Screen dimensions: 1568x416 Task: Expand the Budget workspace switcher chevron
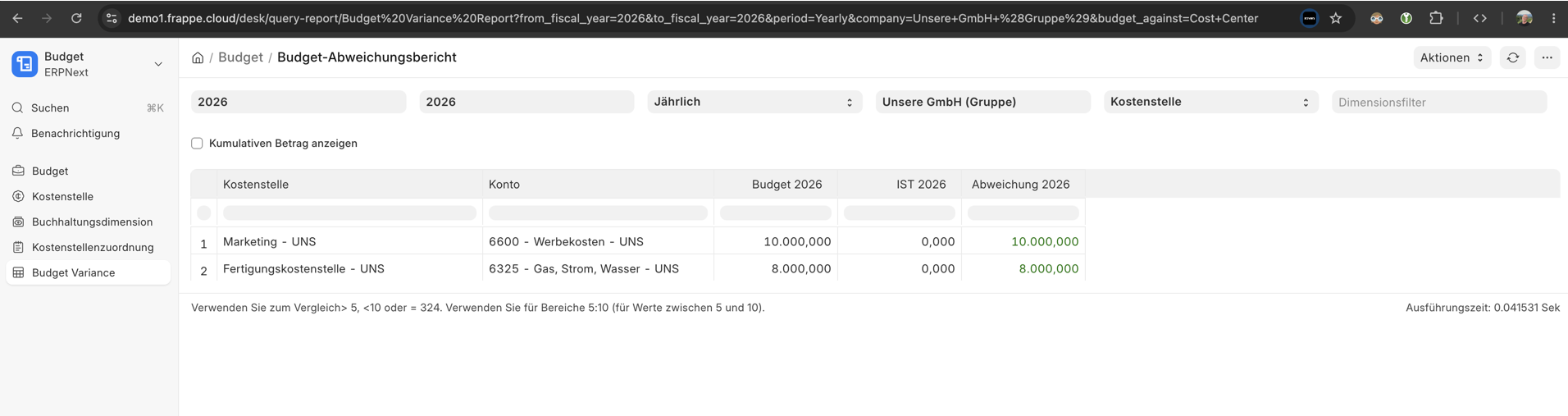coord(158,64)
